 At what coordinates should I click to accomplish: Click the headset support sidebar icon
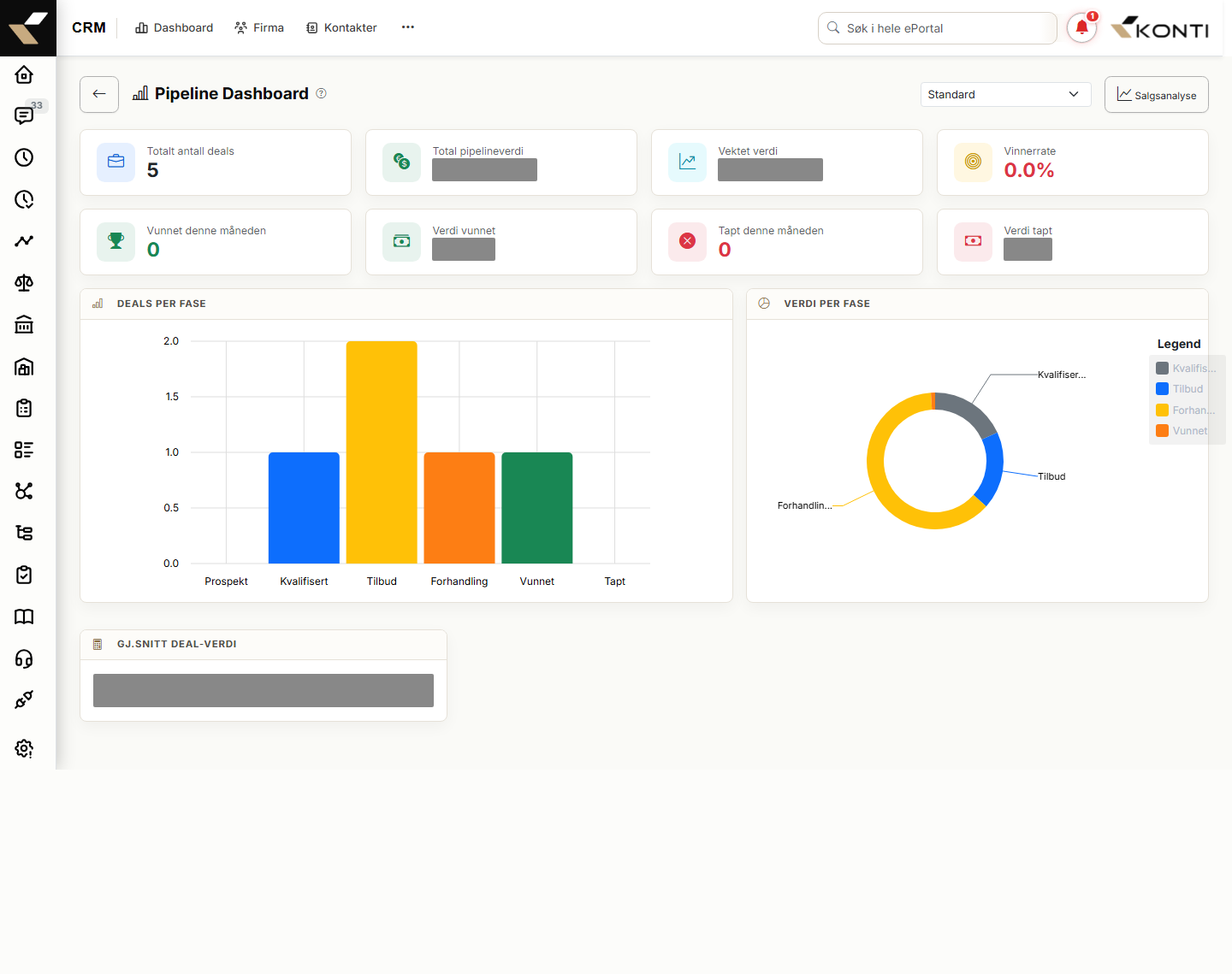click(x=24, y=658)
